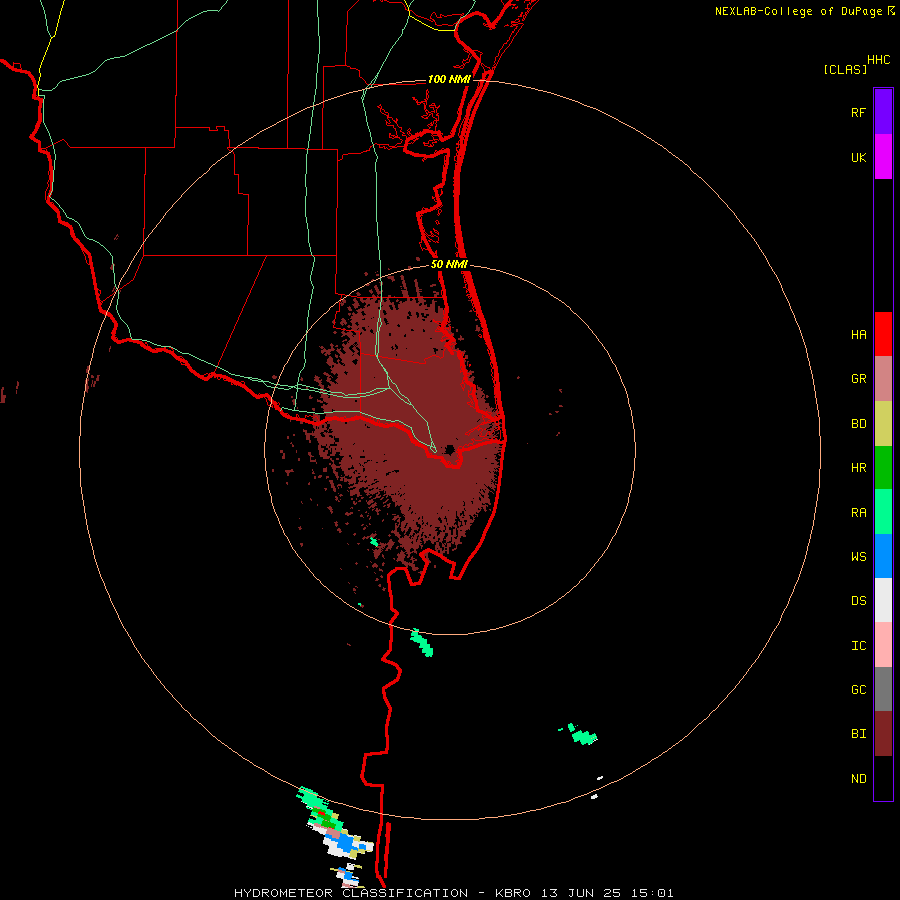Click the GC legend label
The height and width of the screenshot is (900, 900).
point(858,690)
